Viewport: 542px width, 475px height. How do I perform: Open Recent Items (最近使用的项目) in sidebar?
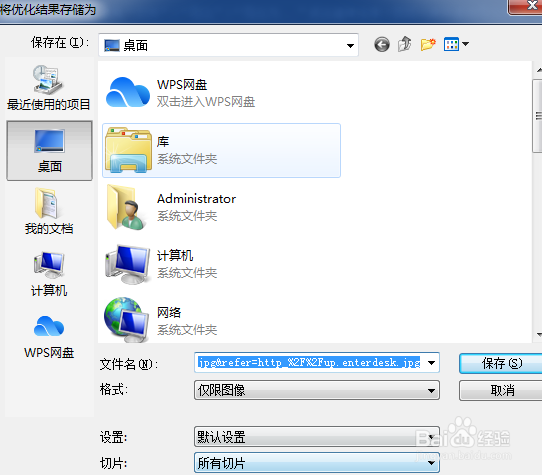pos(49,88)
